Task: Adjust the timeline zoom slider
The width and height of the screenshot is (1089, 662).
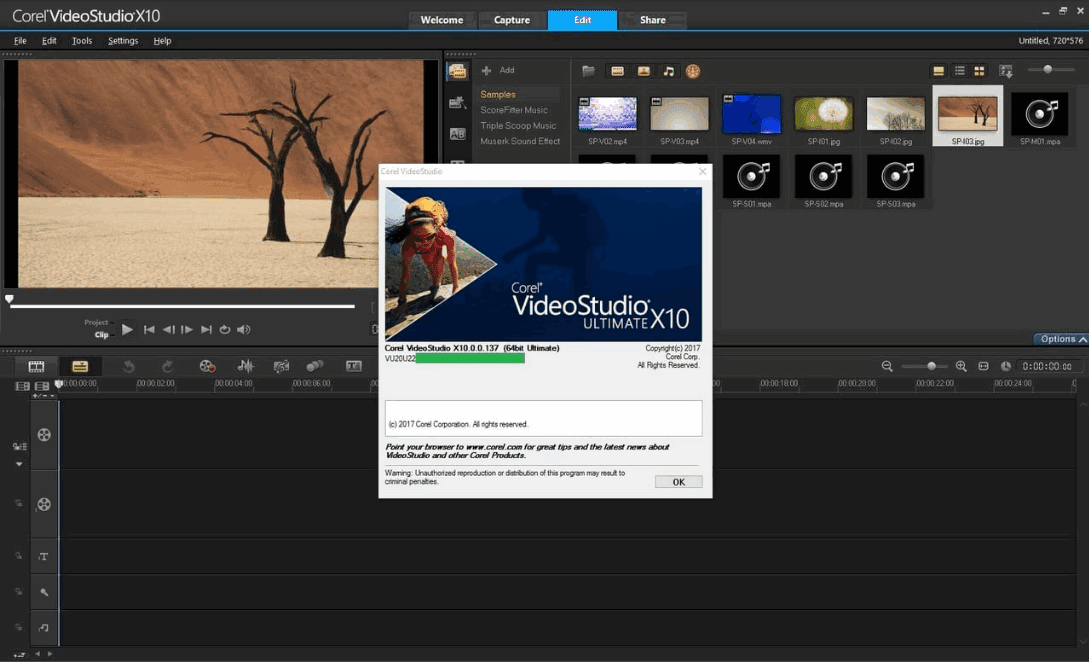Action: [924, 366]
